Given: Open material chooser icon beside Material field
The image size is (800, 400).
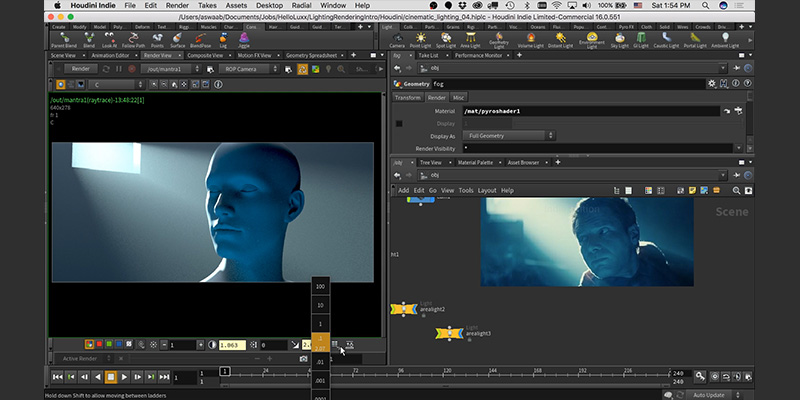Looking at the screenshot, I should [x=738, y=111].
